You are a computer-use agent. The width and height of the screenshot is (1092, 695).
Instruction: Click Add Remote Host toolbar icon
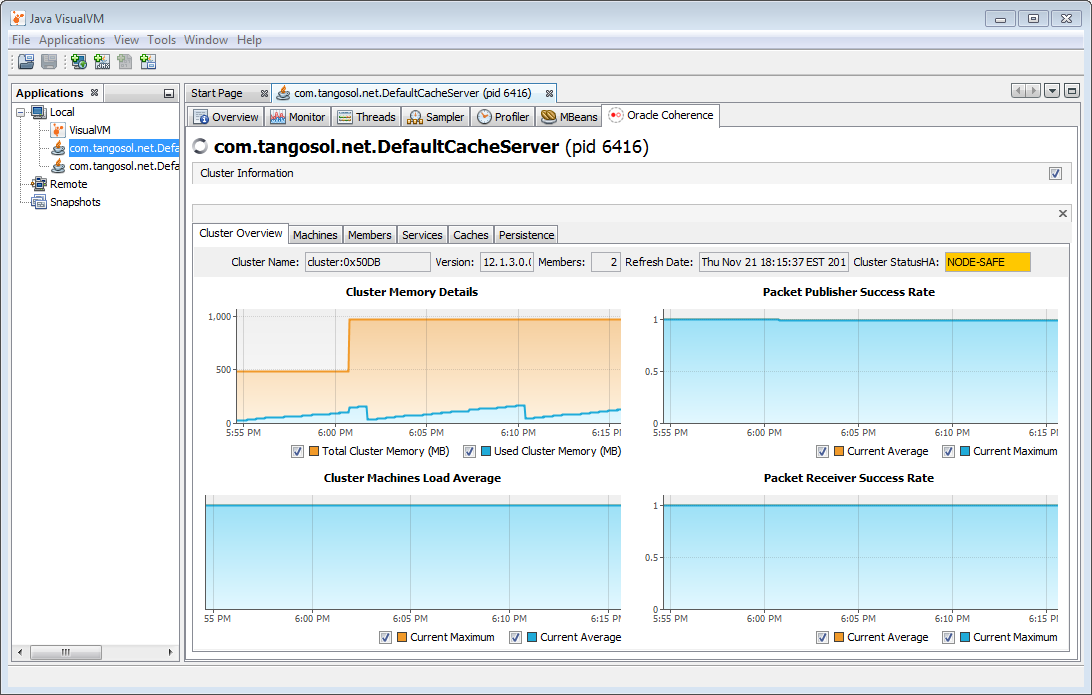[79, 62]
